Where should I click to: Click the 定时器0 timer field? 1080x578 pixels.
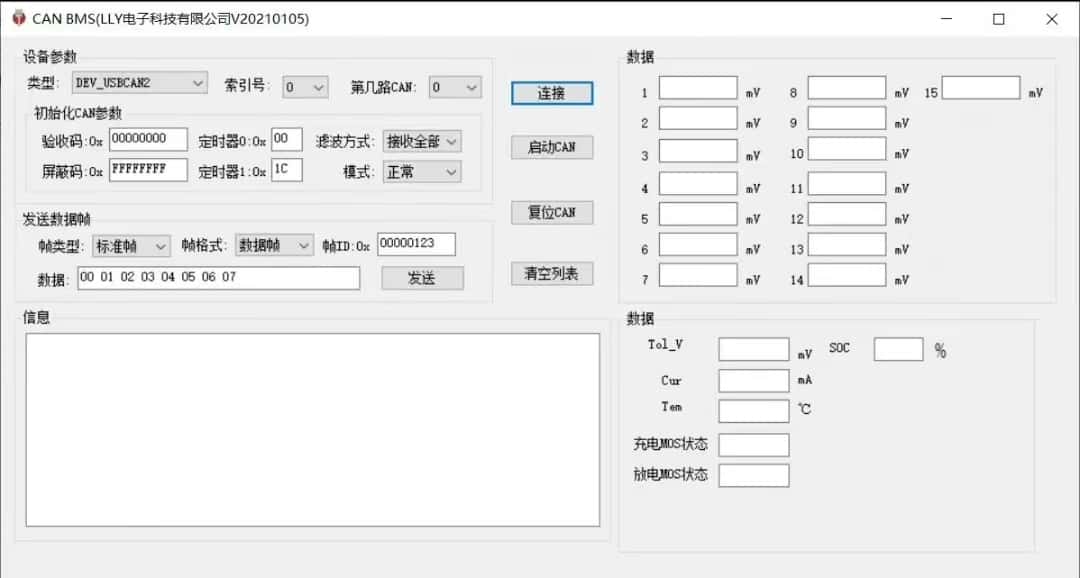pos(287,139)
